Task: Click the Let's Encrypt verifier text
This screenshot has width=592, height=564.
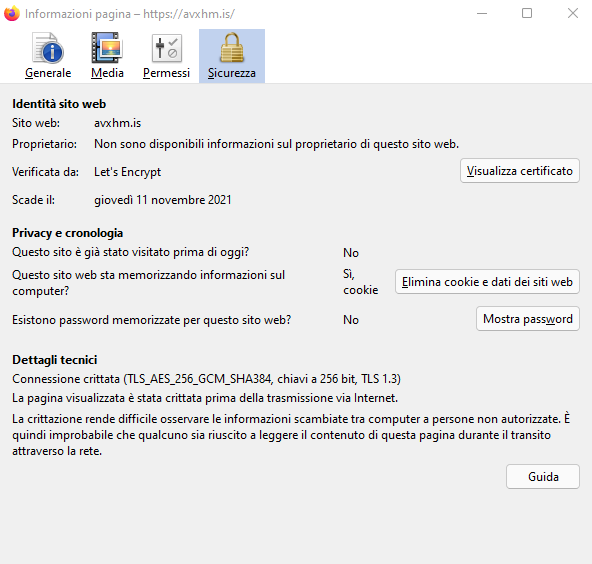Action: (128, 172)
